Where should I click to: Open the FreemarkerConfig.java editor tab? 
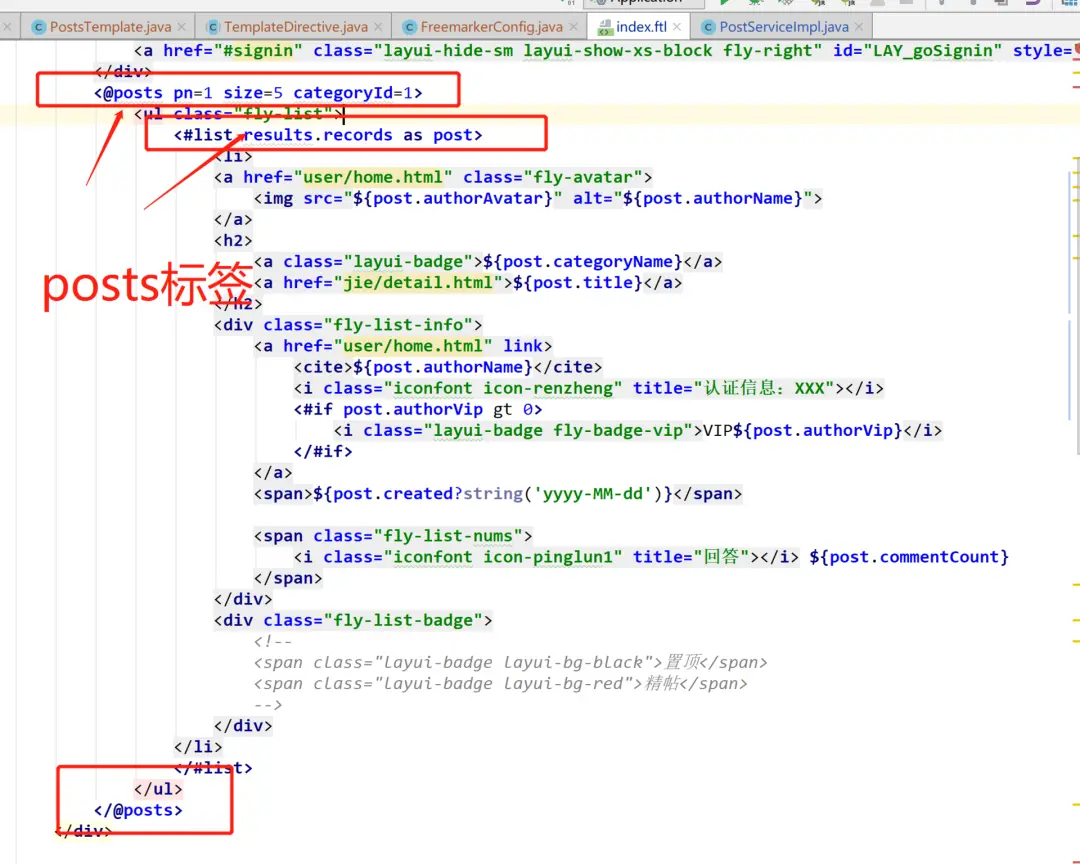pos(491,27)
